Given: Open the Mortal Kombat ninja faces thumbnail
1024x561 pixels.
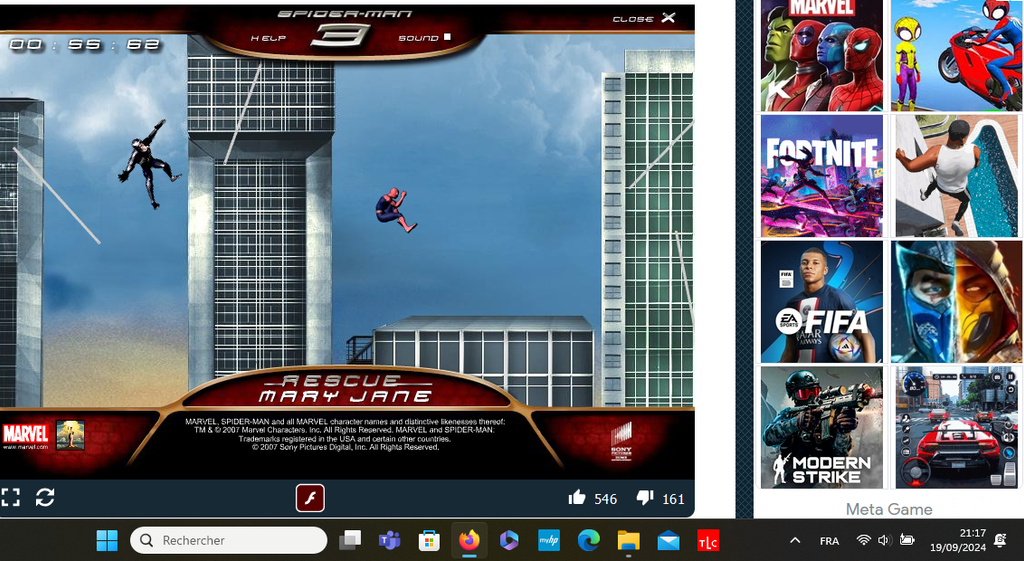Looking at the screenshot, I should 957,302.
